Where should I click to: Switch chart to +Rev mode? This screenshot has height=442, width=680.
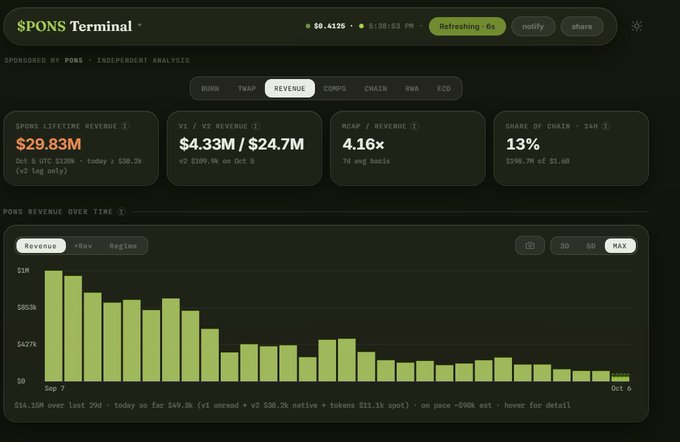[x=83, y=246]
